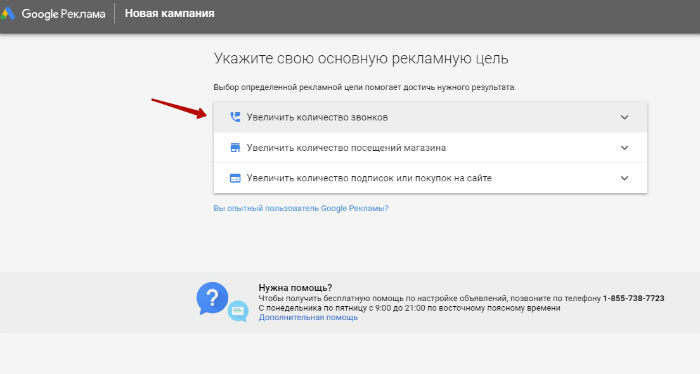Screen dimensions: 700x374
Task: Click the 'С понедельника по пятницу' hours line
Action: (x=409, y=308)
